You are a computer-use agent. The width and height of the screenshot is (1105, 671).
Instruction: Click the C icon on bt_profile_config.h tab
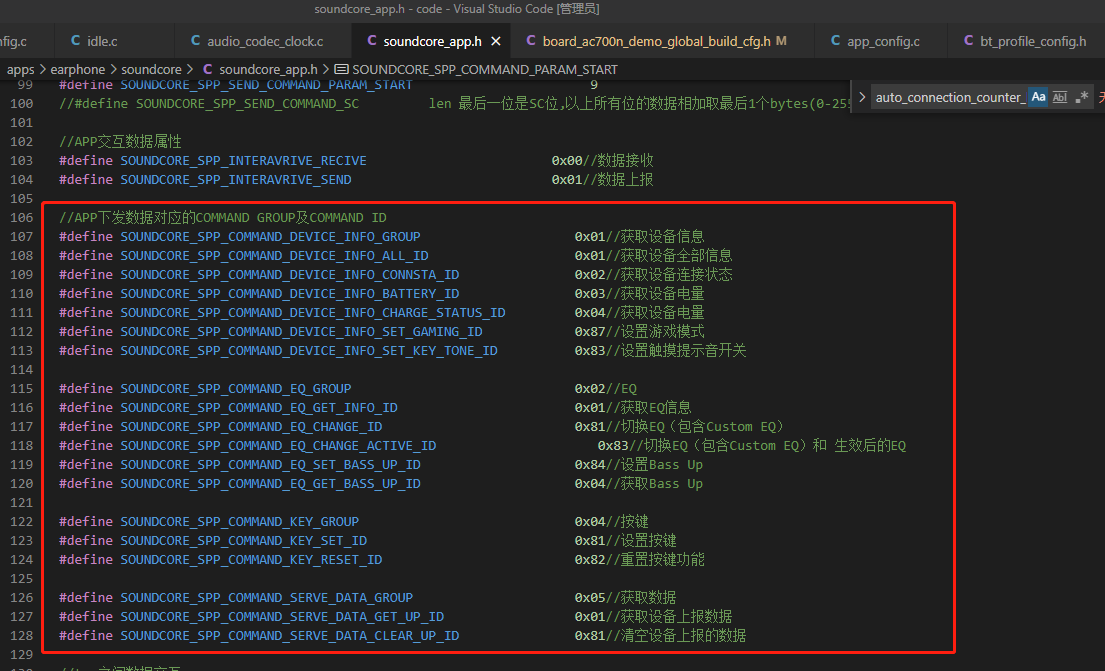968,41
